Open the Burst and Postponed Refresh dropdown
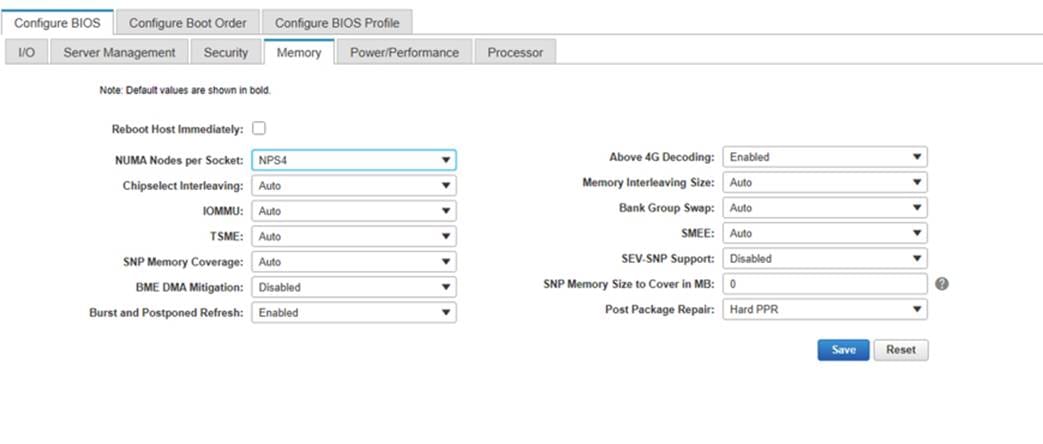 (x=354, y=312)
